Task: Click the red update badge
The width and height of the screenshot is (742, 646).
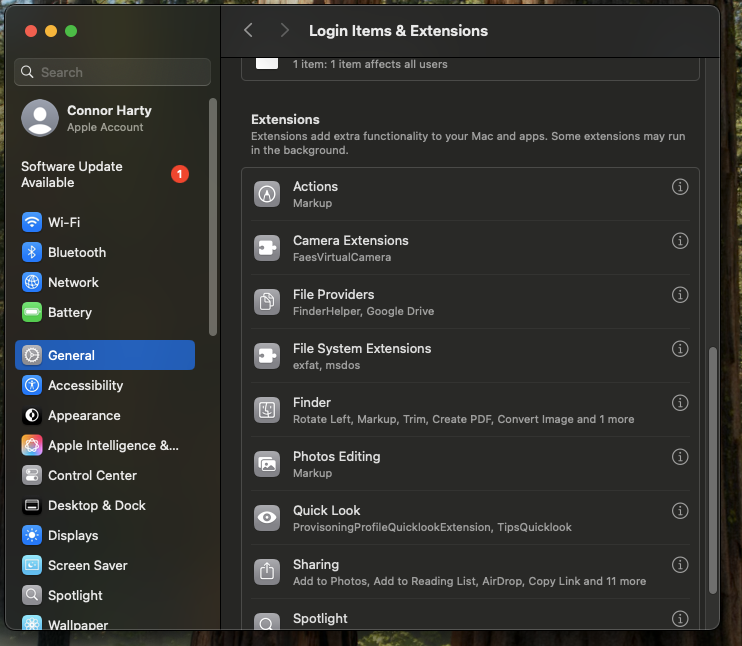Action: (180, 174)
